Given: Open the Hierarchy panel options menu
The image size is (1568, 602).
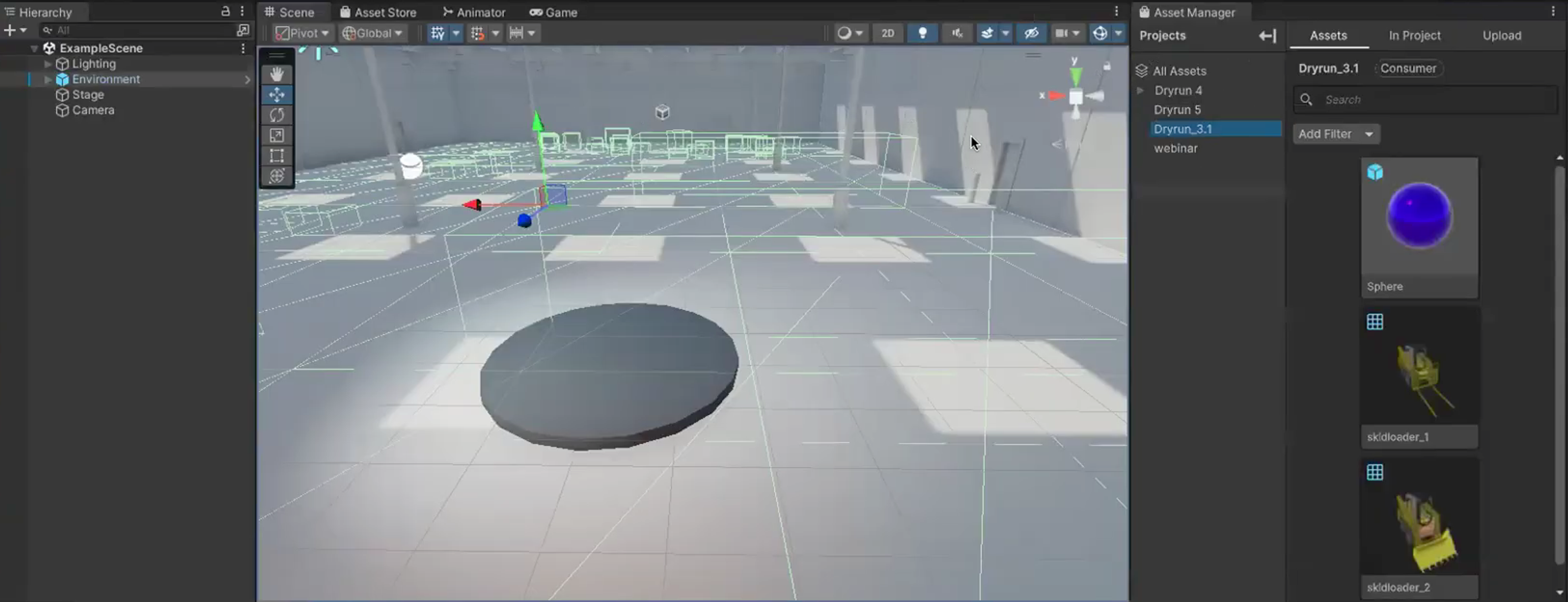Looking at the screenshot, I should pos(242,11).
